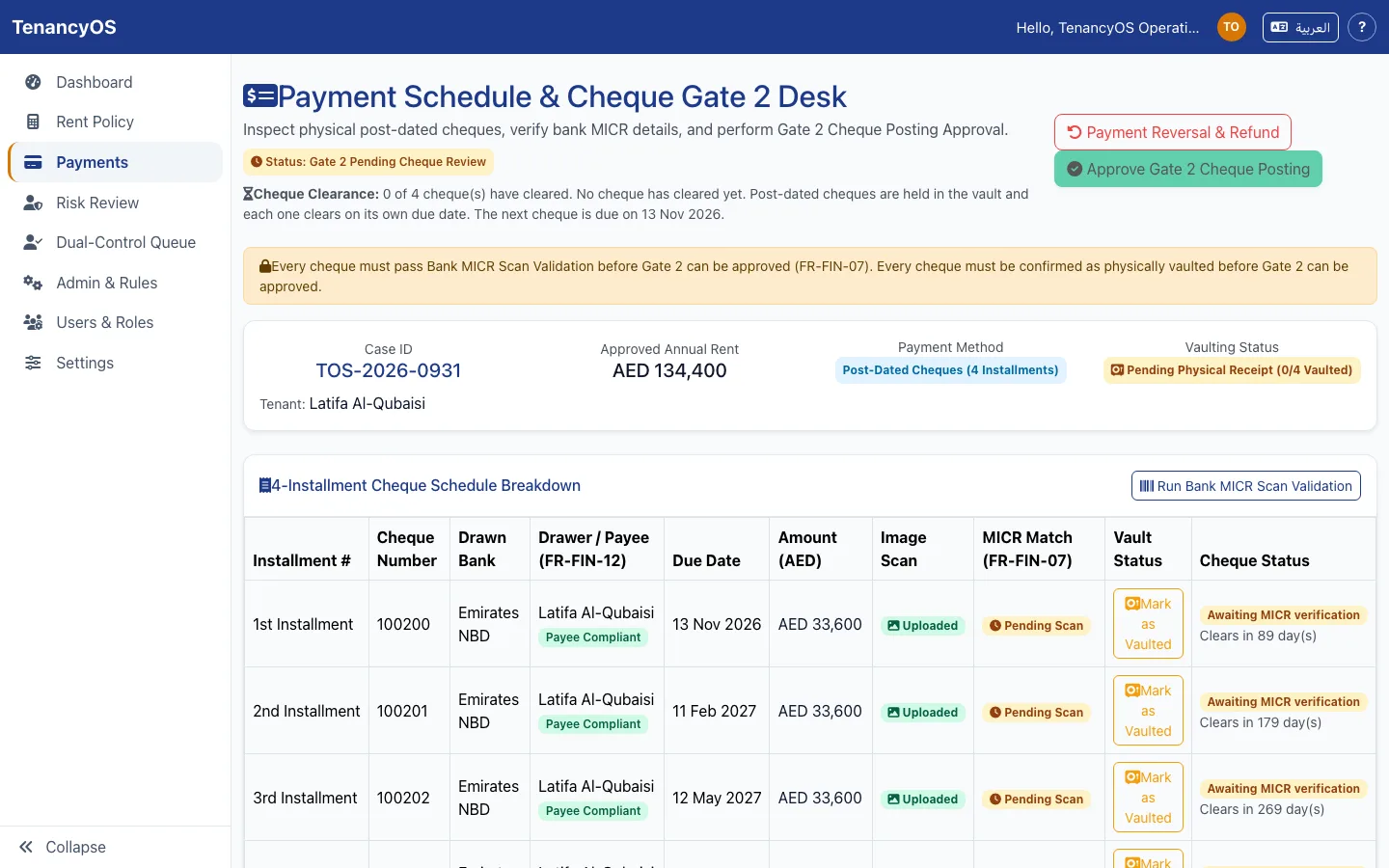The image size is (1389, 868).
Task: Select the Payments menu item
Action: tap(116, 162)
